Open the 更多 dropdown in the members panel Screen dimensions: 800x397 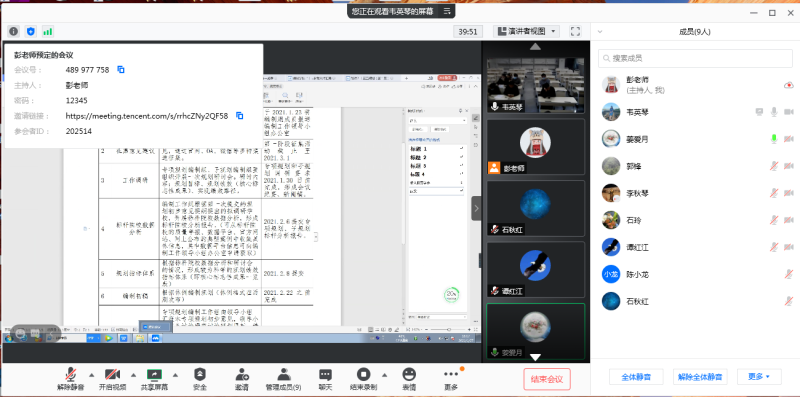(x=758, y=377)
